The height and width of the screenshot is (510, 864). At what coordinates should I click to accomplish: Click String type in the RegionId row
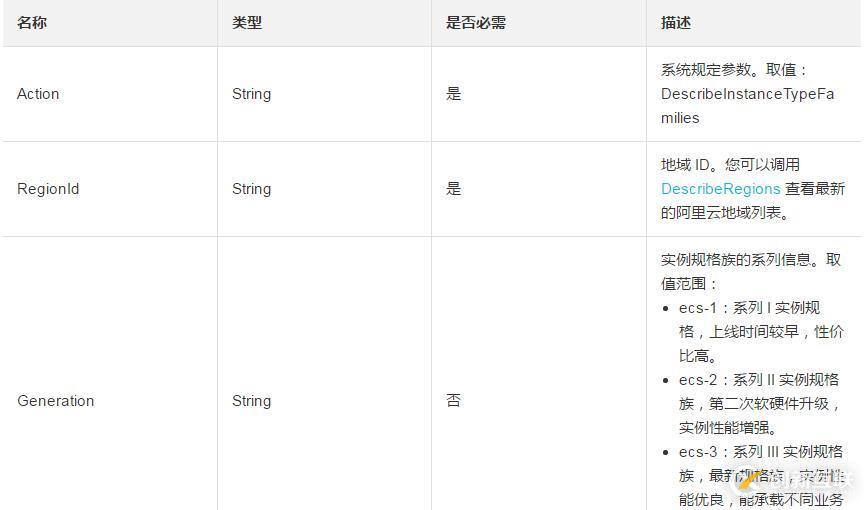click(x=251, y=189)
